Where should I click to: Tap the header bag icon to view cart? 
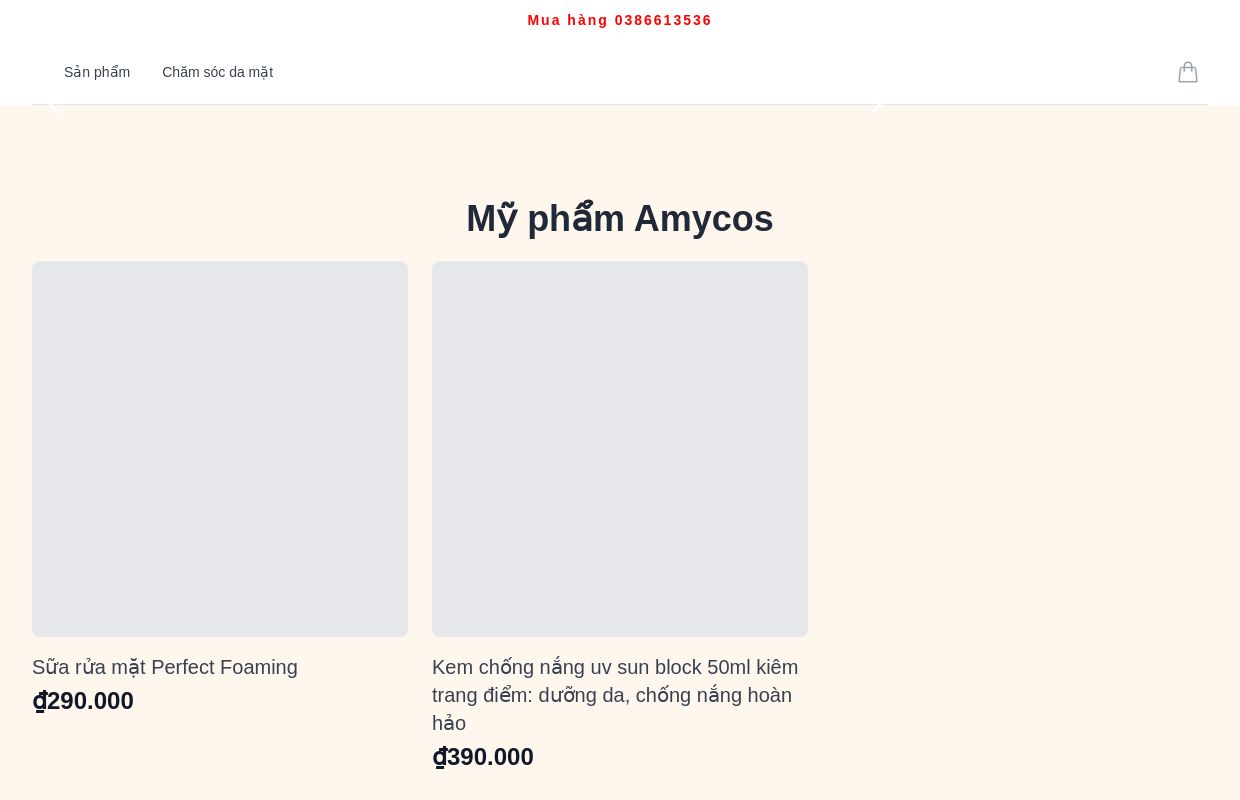tap(1188, 72)
